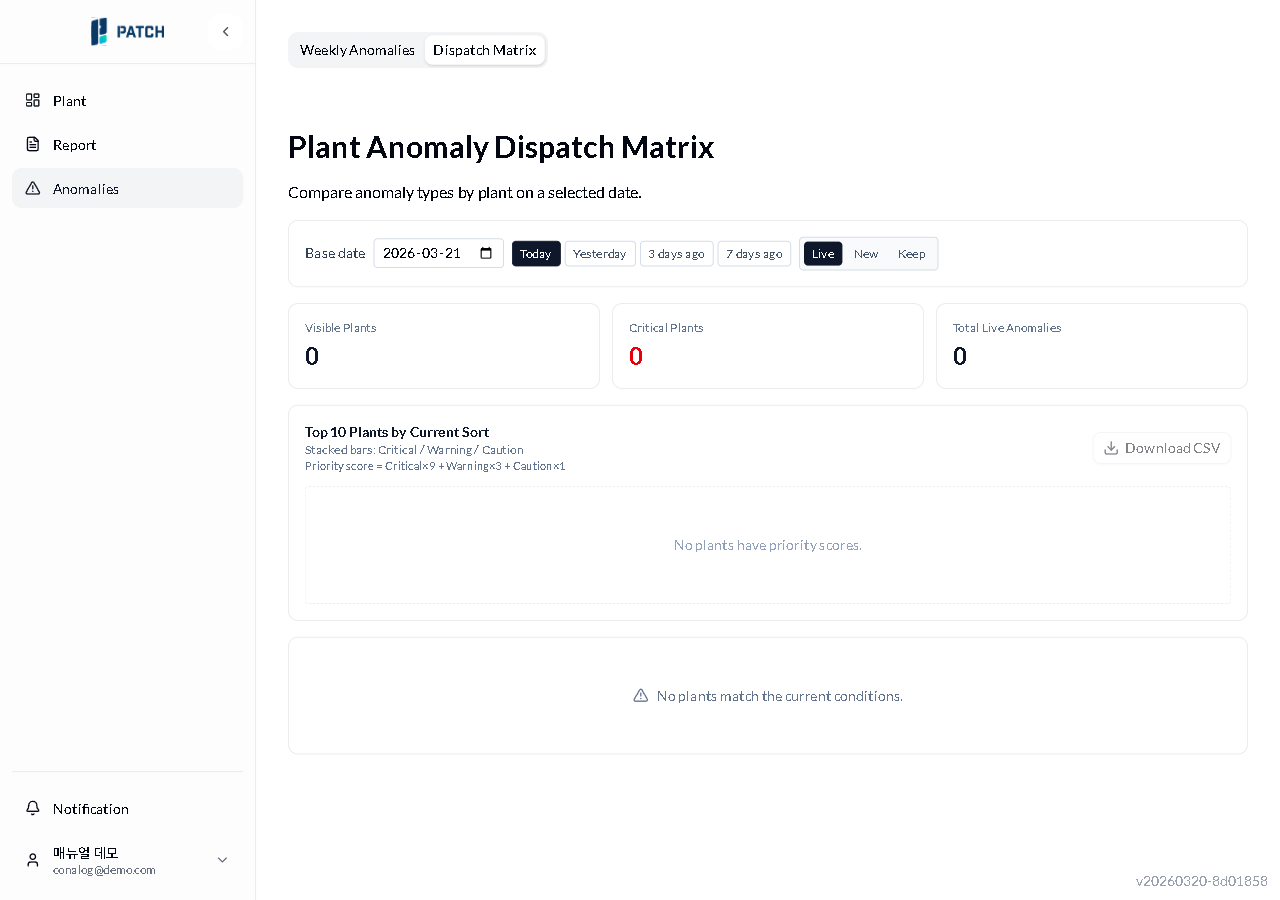
Task: Select the Dispatch Matrix tab
Action: [x=484, y=50]
